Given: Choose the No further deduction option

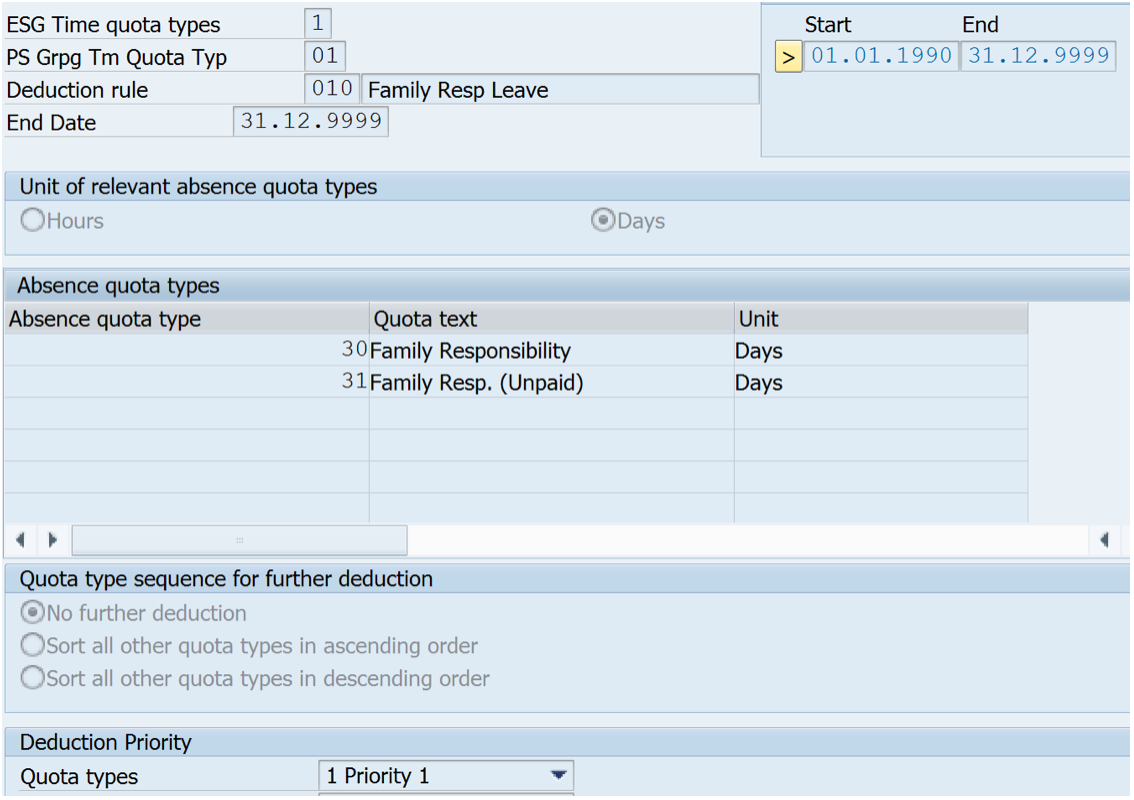Looking at the screenshot, I should (33, 613).
